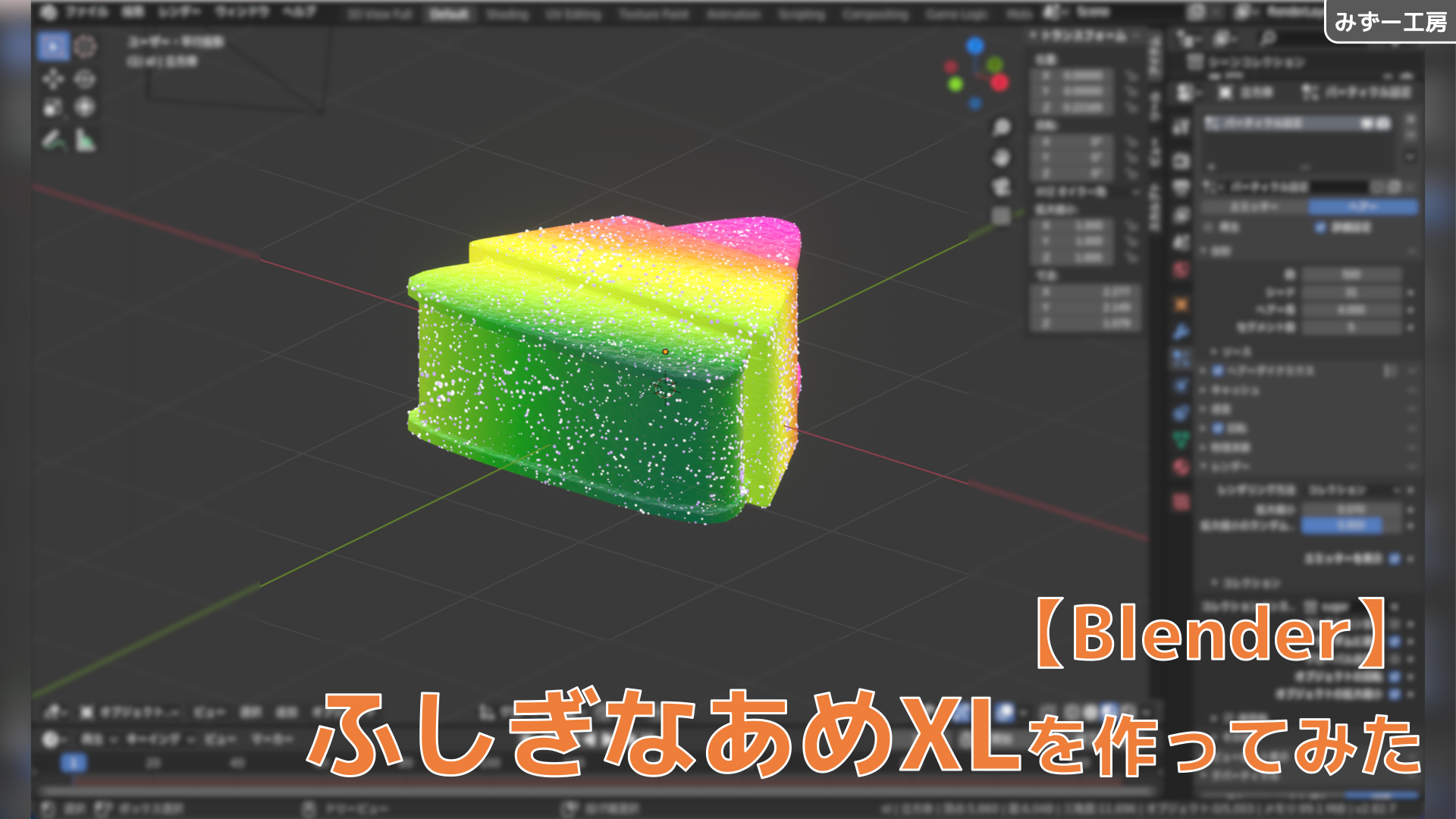Toggle the Rotation panel checkbox
The width and height of the screenshot is (1456, 819).
tap(1218, 428)
